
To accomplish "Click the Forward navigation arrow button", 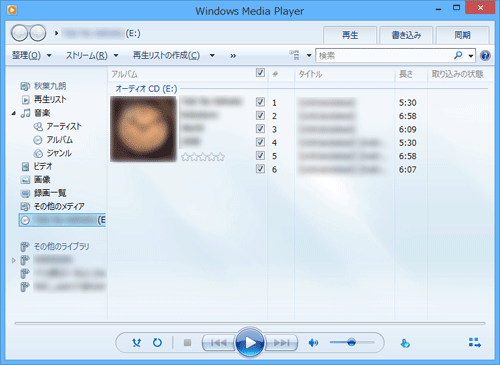I will click(x=38, y=33).
